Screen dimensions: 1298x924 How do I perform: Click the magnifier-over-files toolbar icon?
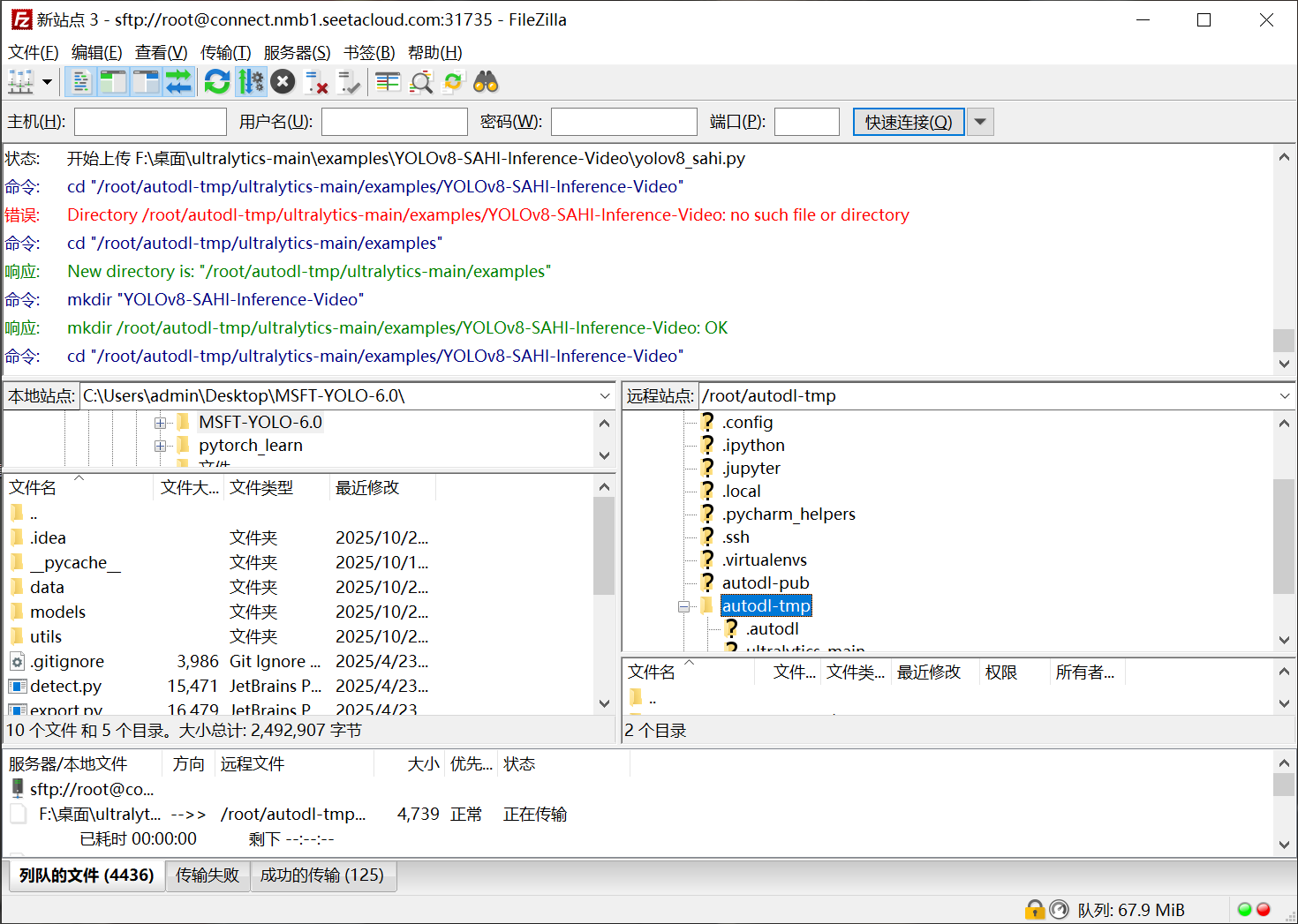pos(421,82)
